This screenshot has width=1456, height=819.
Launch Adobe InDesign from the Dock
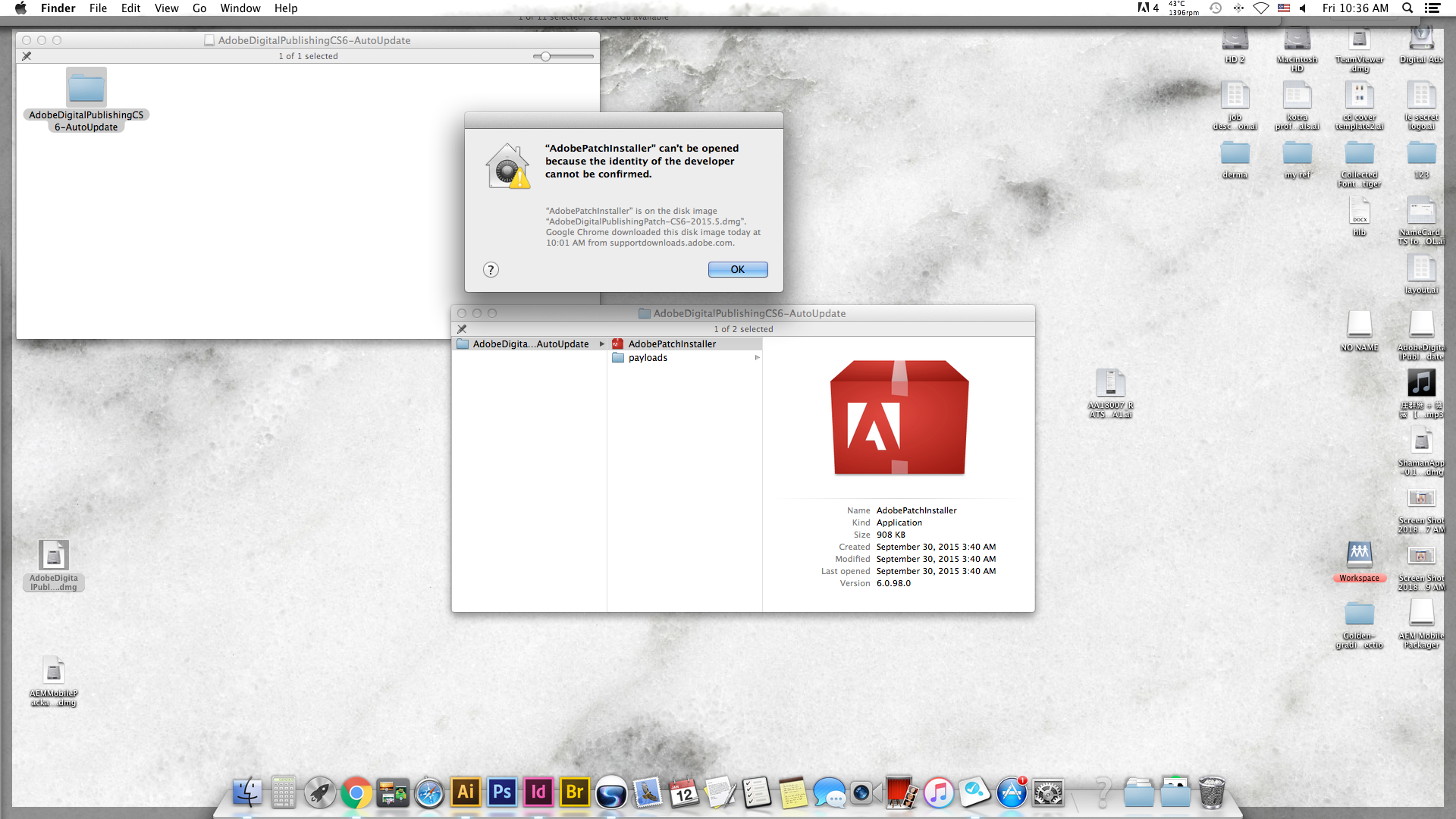click(x=538, y=792)
